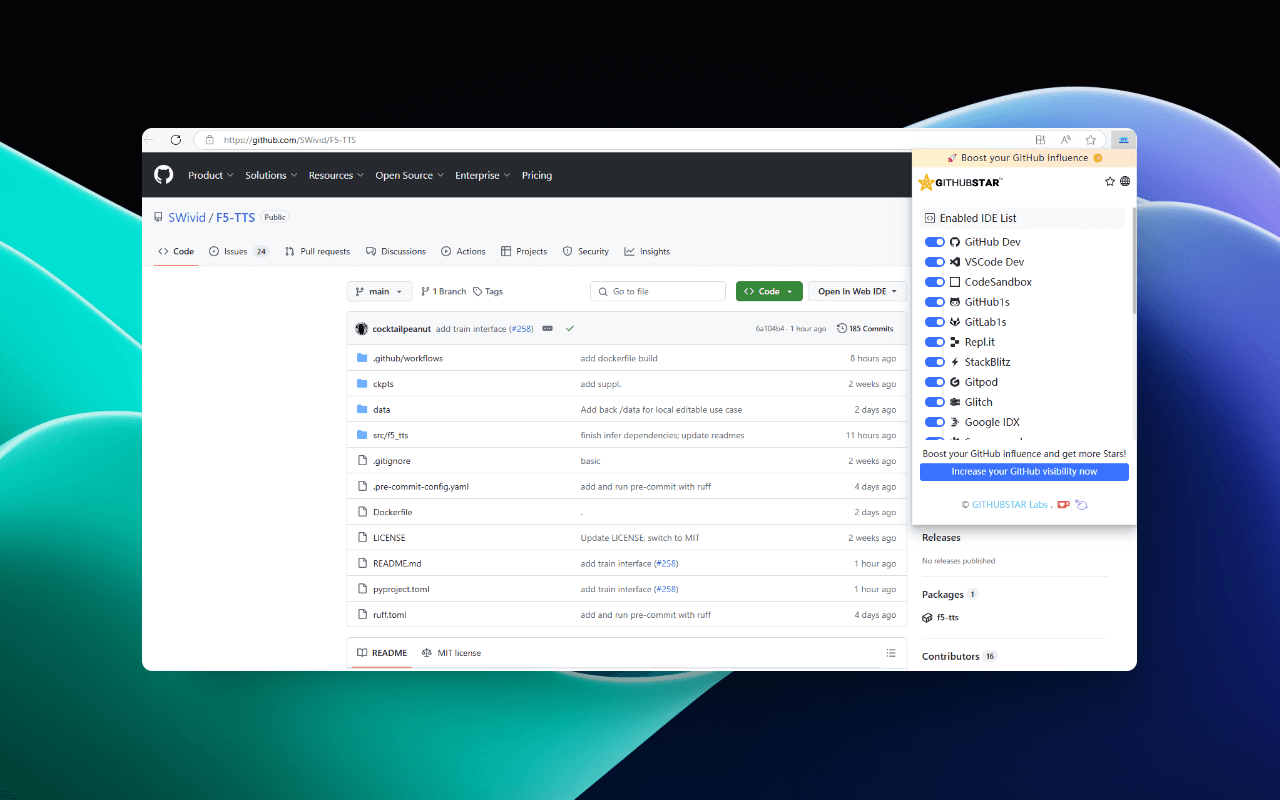
Task: Expand the Product menu
Action: (x=211, y=175)
